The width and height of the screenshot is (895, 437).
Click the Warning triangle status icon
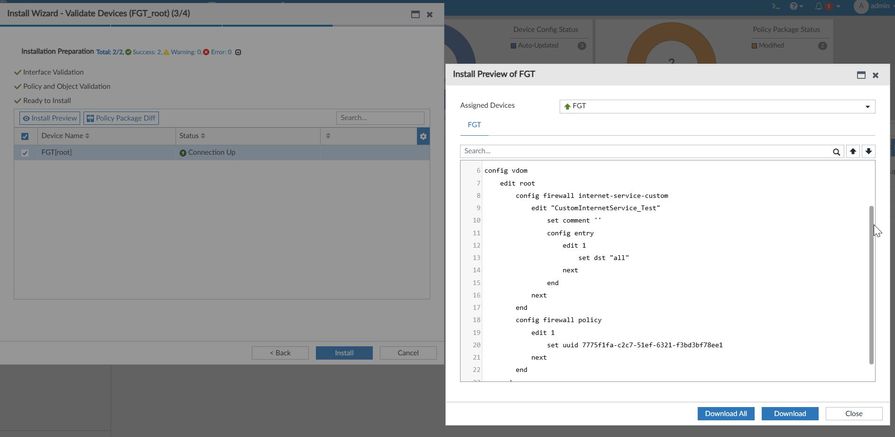pyautogui.click(x=166, y=52)
